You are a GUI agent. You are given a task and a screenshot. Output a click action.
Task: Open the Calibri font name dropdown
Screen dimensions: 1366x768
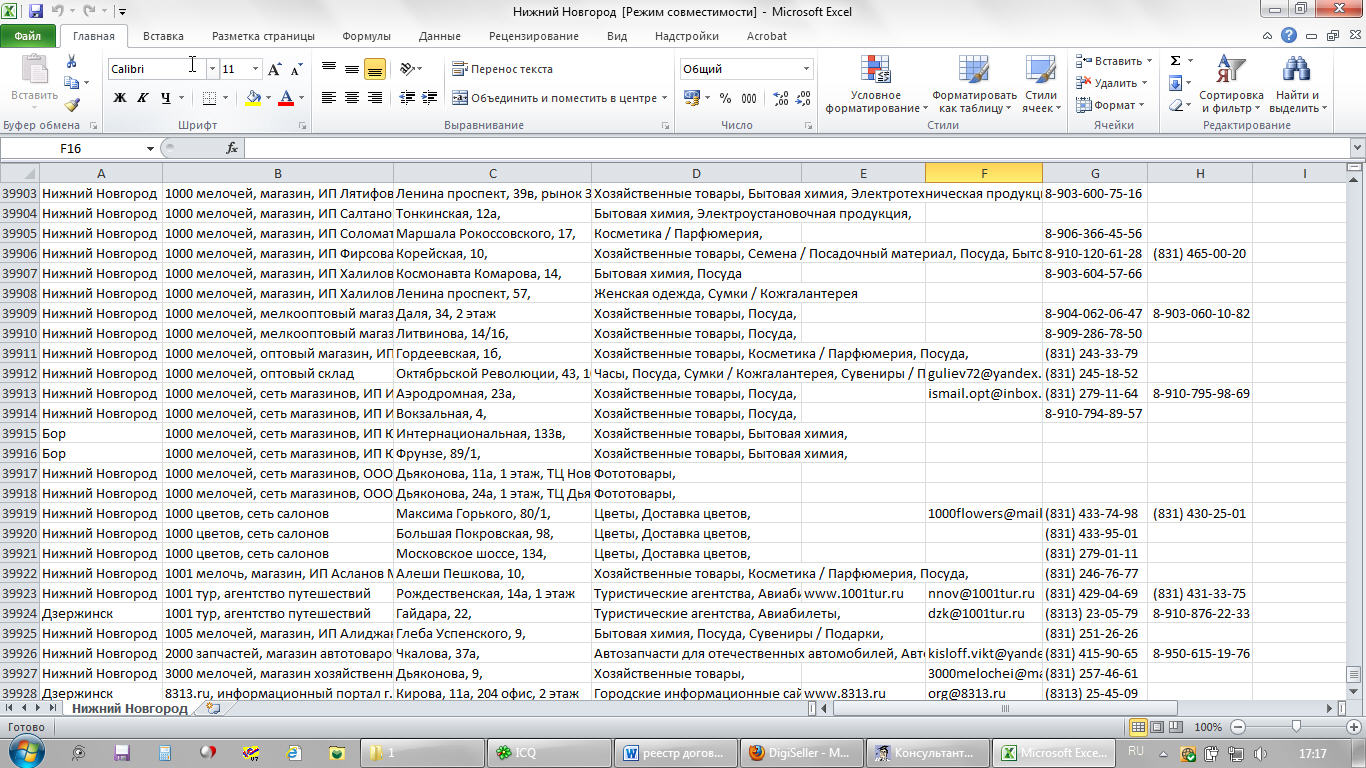(212, 69)
